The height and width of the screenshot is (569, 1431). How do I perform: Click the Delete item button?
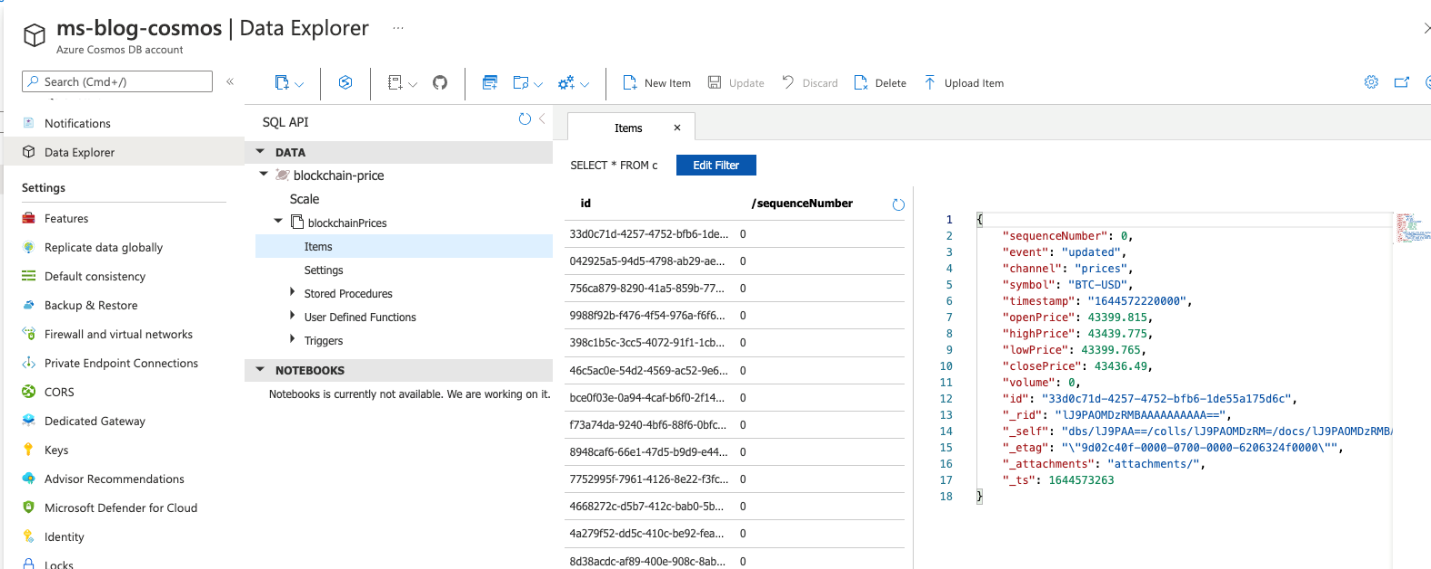click(880, 83)
